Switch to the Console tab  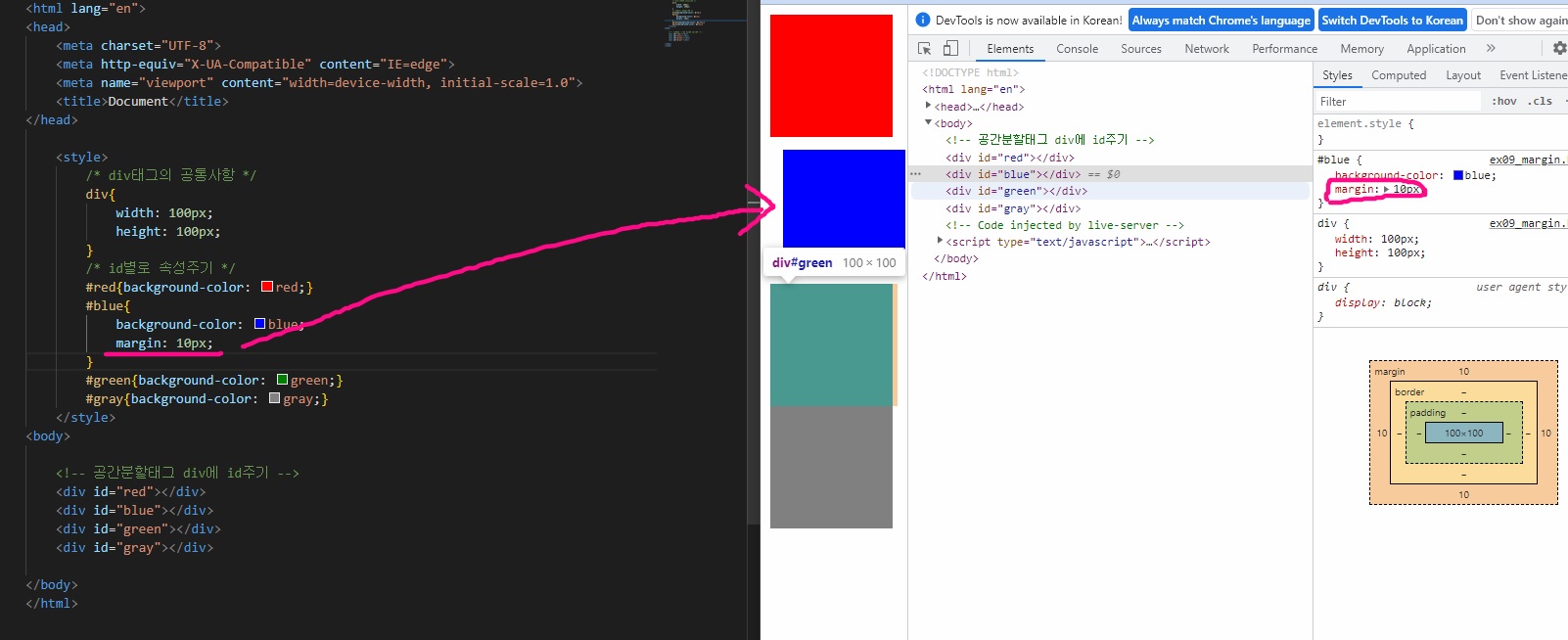click(1077, 49)
